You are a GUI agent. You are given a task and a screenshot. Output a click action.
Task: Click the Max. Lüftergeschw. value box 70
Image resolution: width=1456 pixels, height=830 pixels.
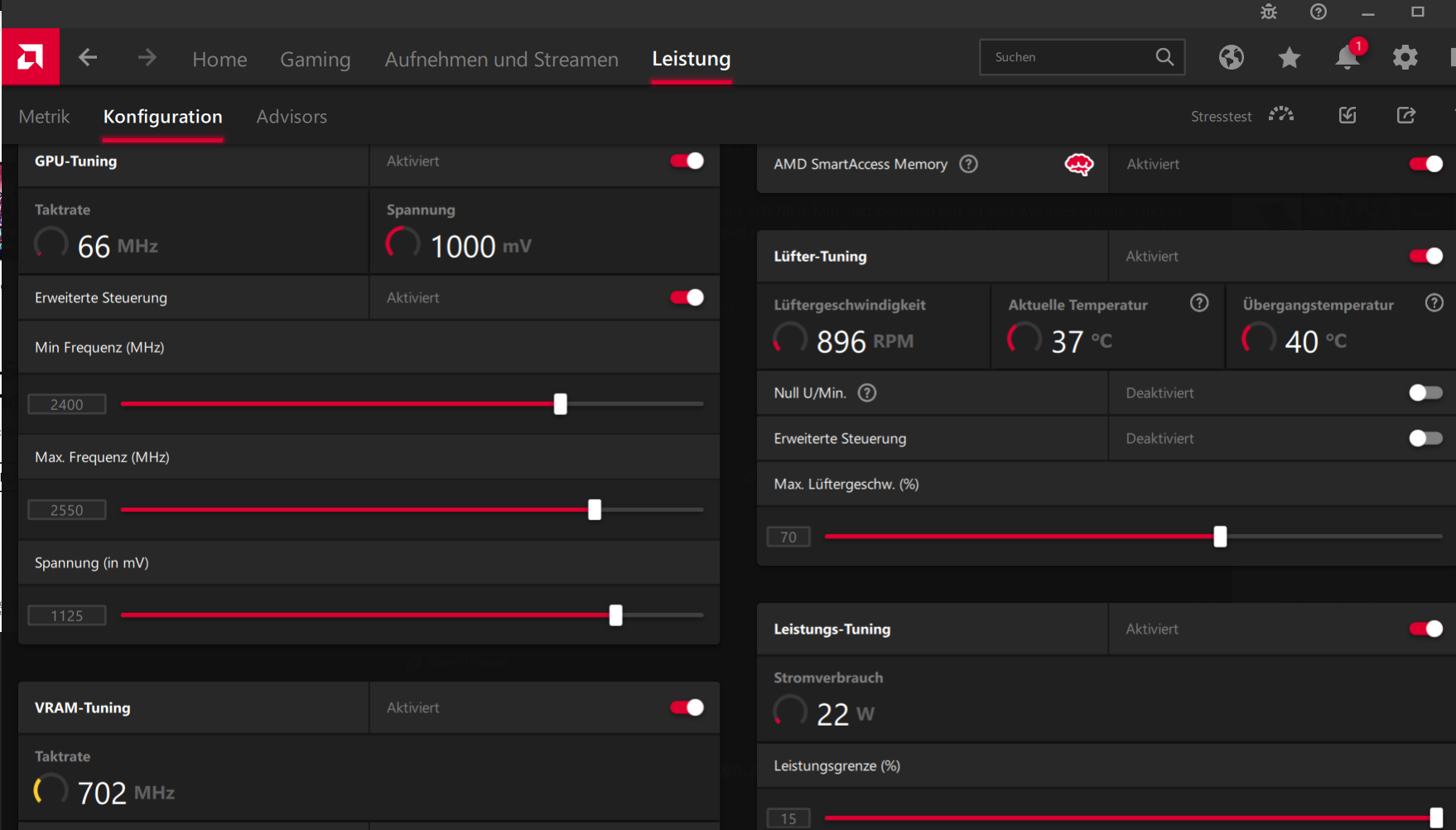point(788,537)
